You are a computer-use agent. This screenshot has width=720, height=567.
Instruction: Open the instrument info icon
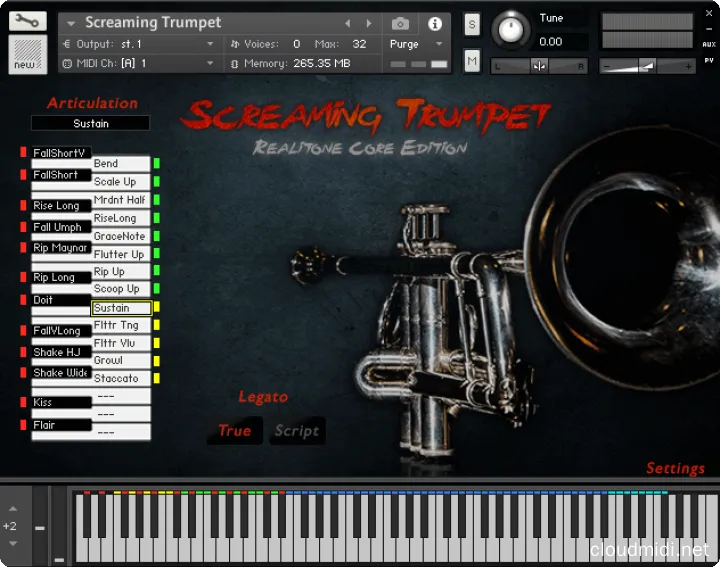click(x=435, y=23)
